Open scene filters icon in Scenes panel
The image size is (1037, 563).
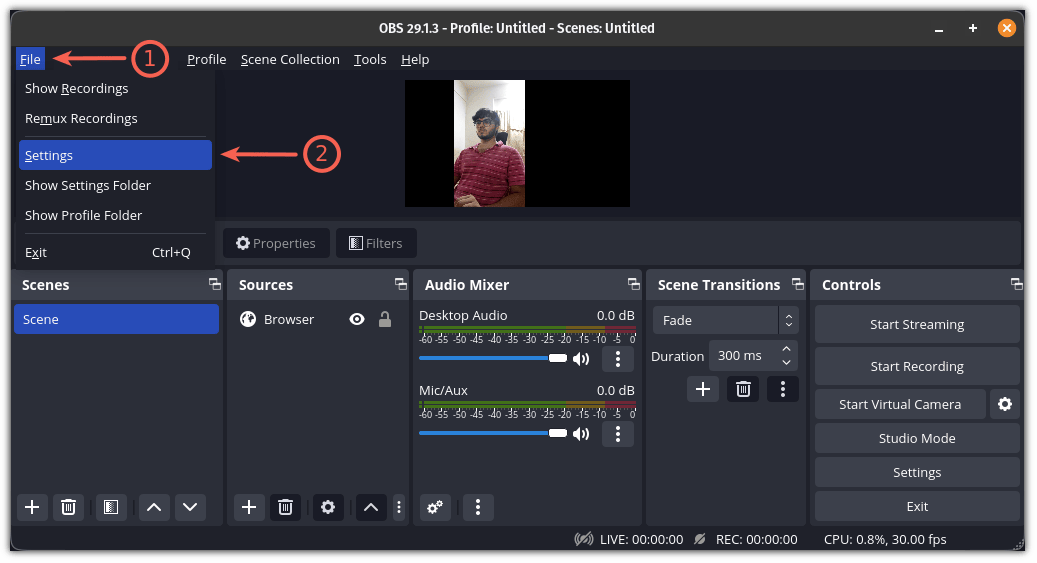[111, 507]
